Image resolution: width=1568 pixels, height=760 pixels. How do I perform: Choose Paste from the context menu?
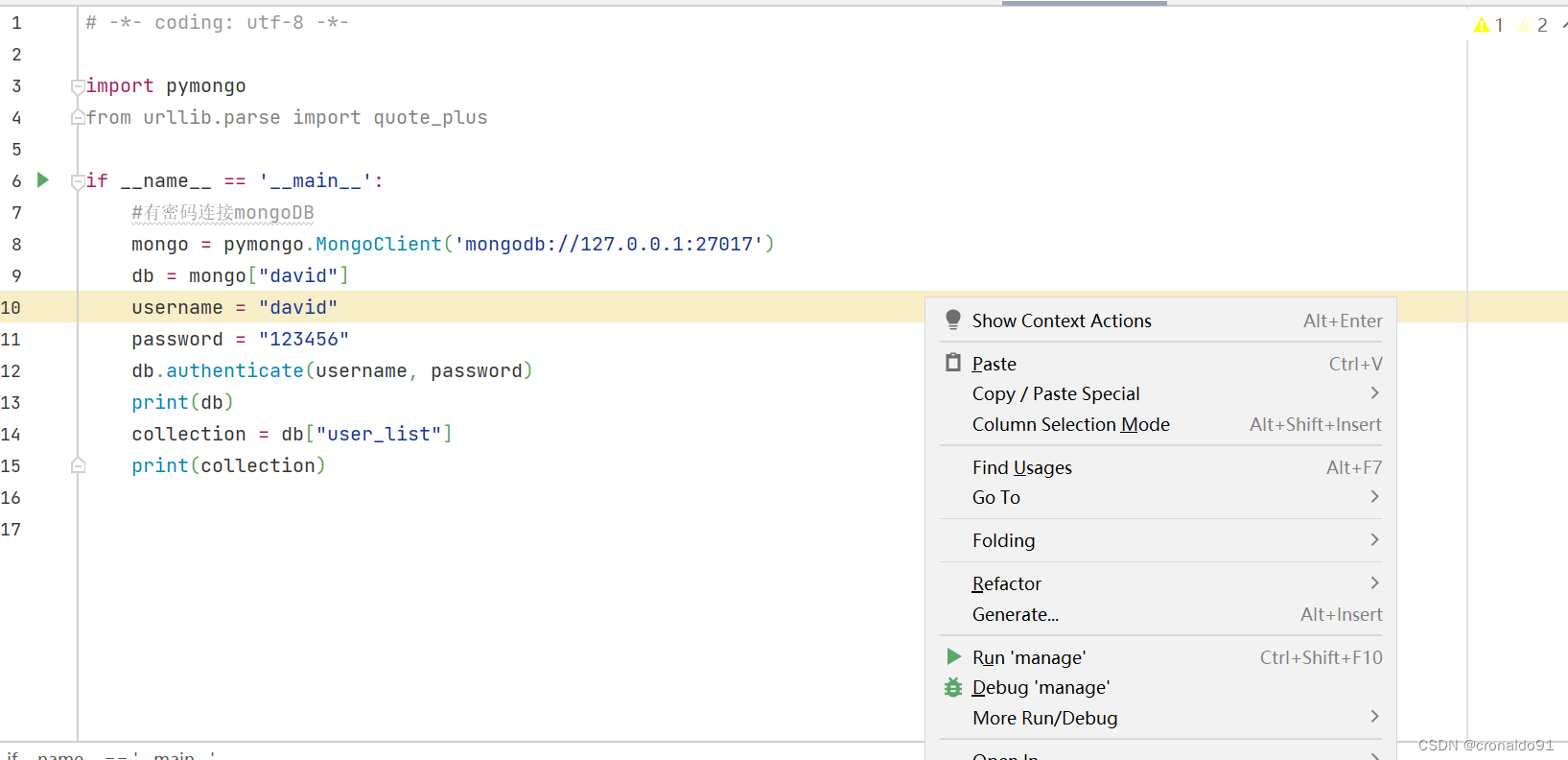(x=1160, y=364)
